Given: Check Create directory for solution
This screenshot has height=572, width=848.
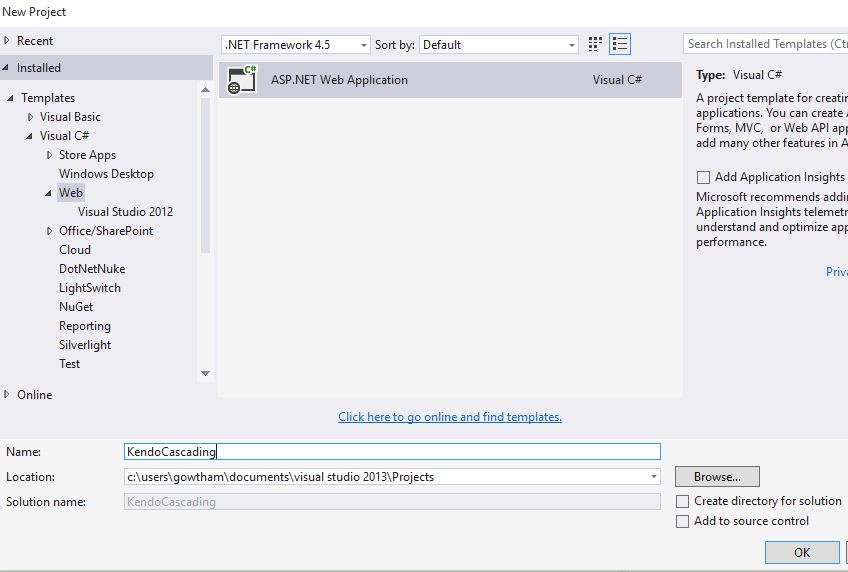Looking at the screenshot, I should coord(683,501).
